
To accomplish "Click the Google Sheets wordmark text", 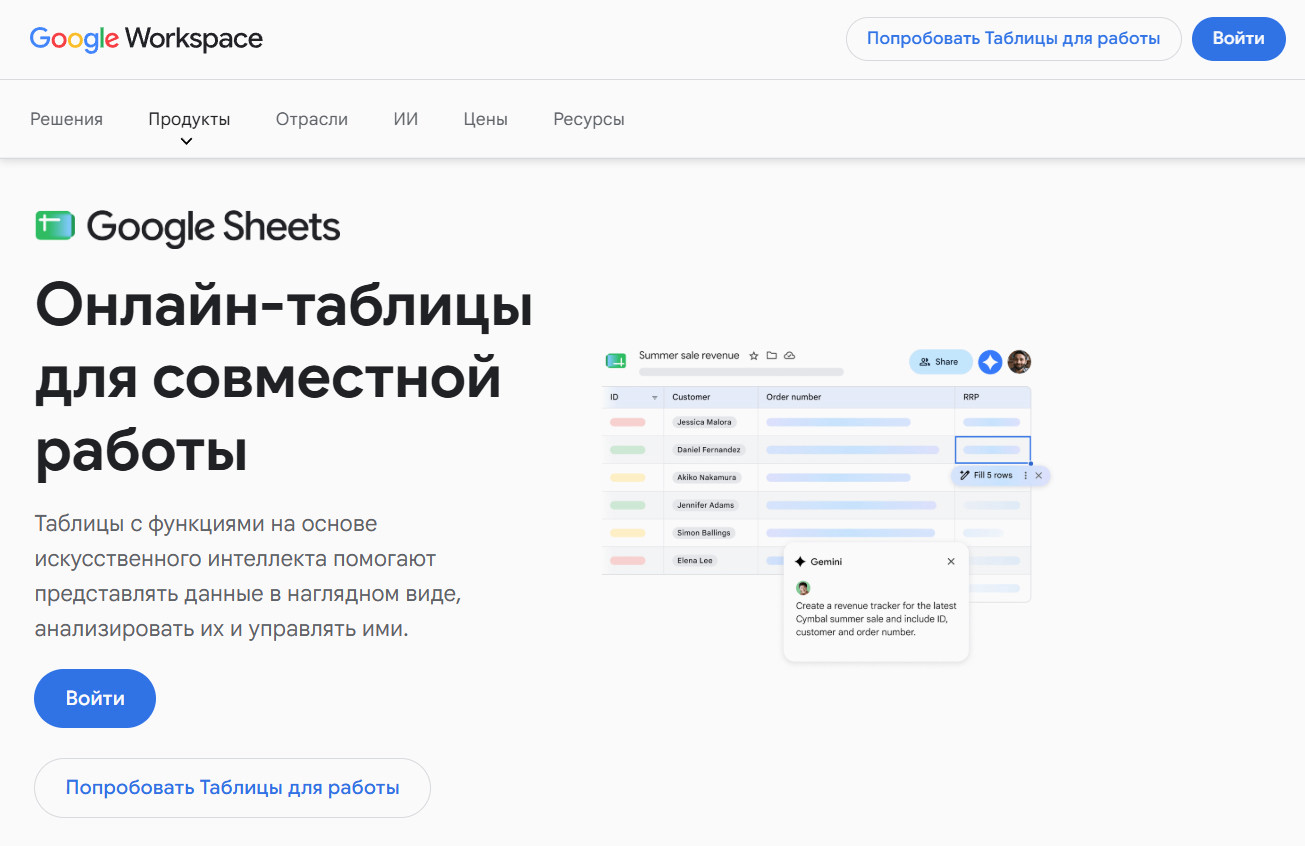I will [214, 228].
